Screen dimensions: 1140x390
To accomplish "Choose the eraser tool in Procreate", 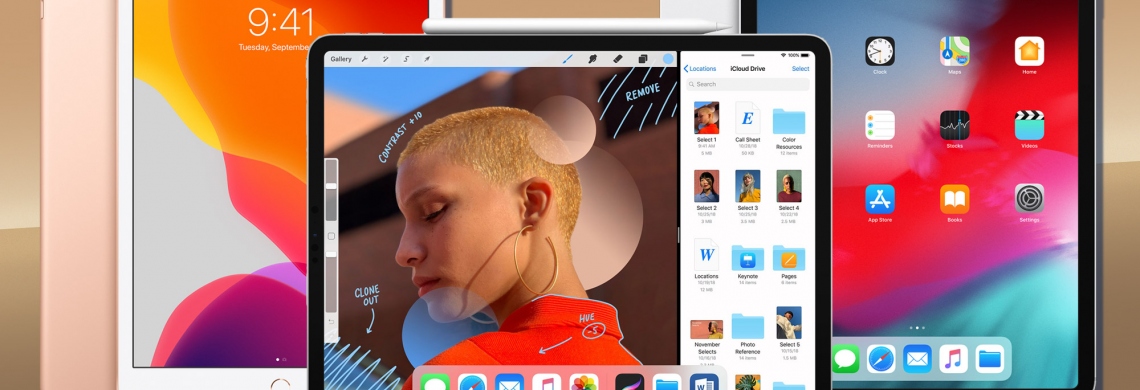I will (618, 59).
